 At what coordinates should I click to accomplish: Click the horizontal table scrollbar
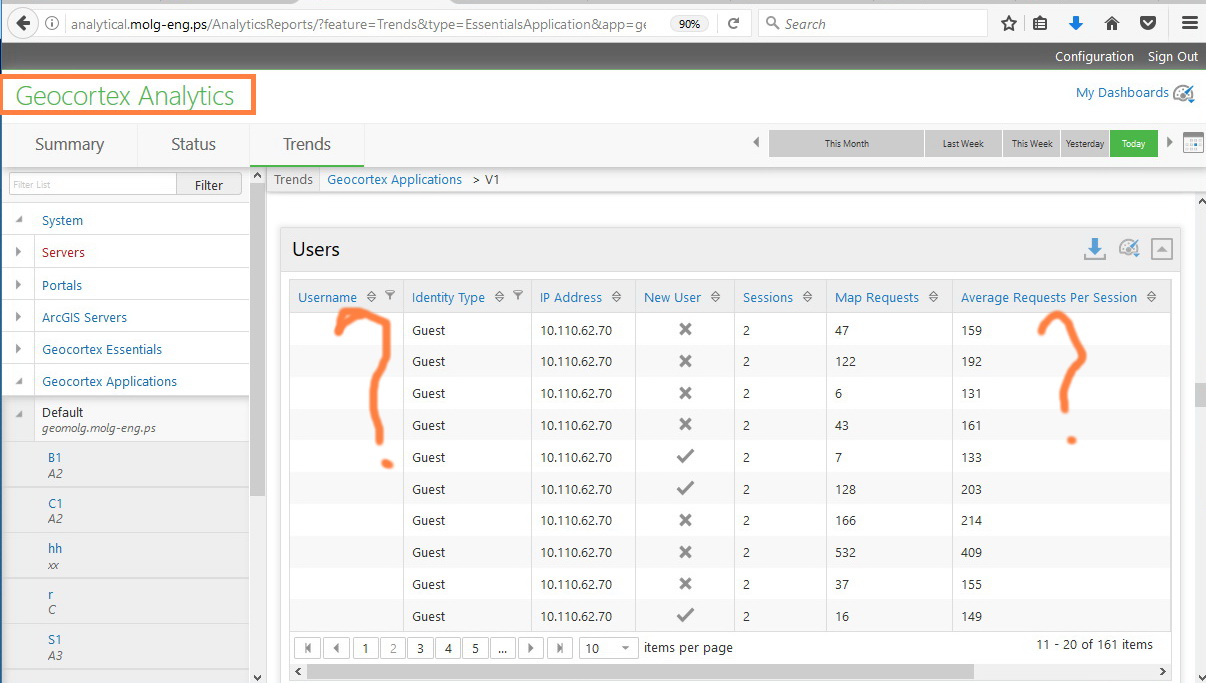[641, 672]
